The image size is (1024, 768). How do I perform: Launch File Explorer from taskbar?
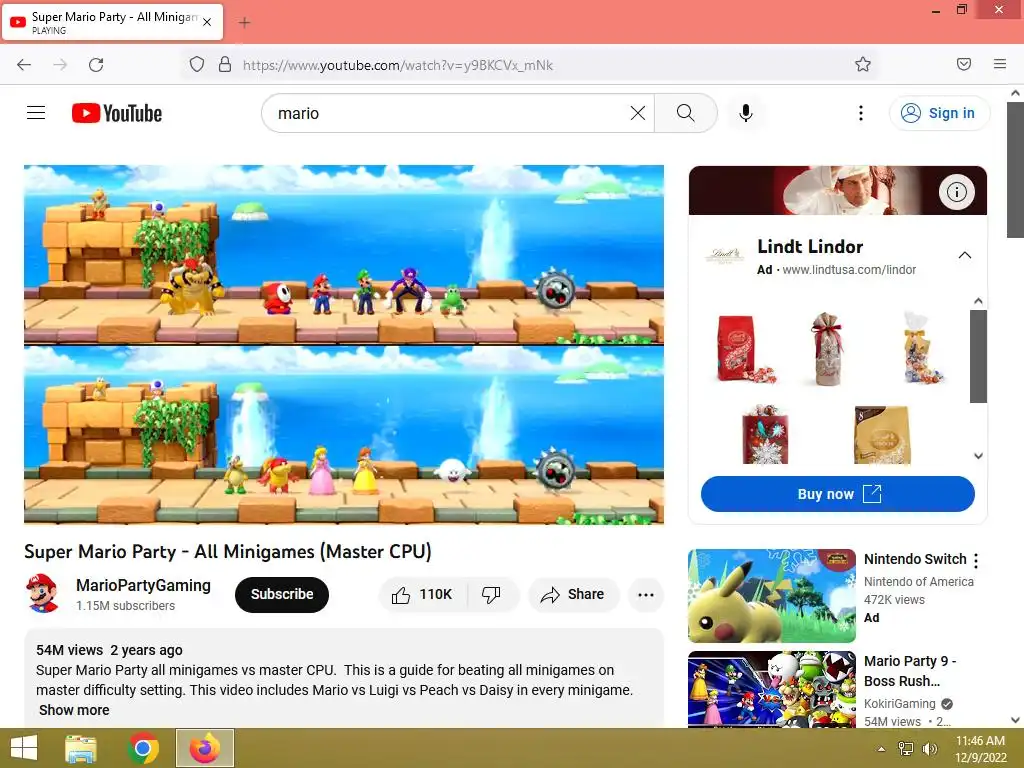(x=81, y=748)
